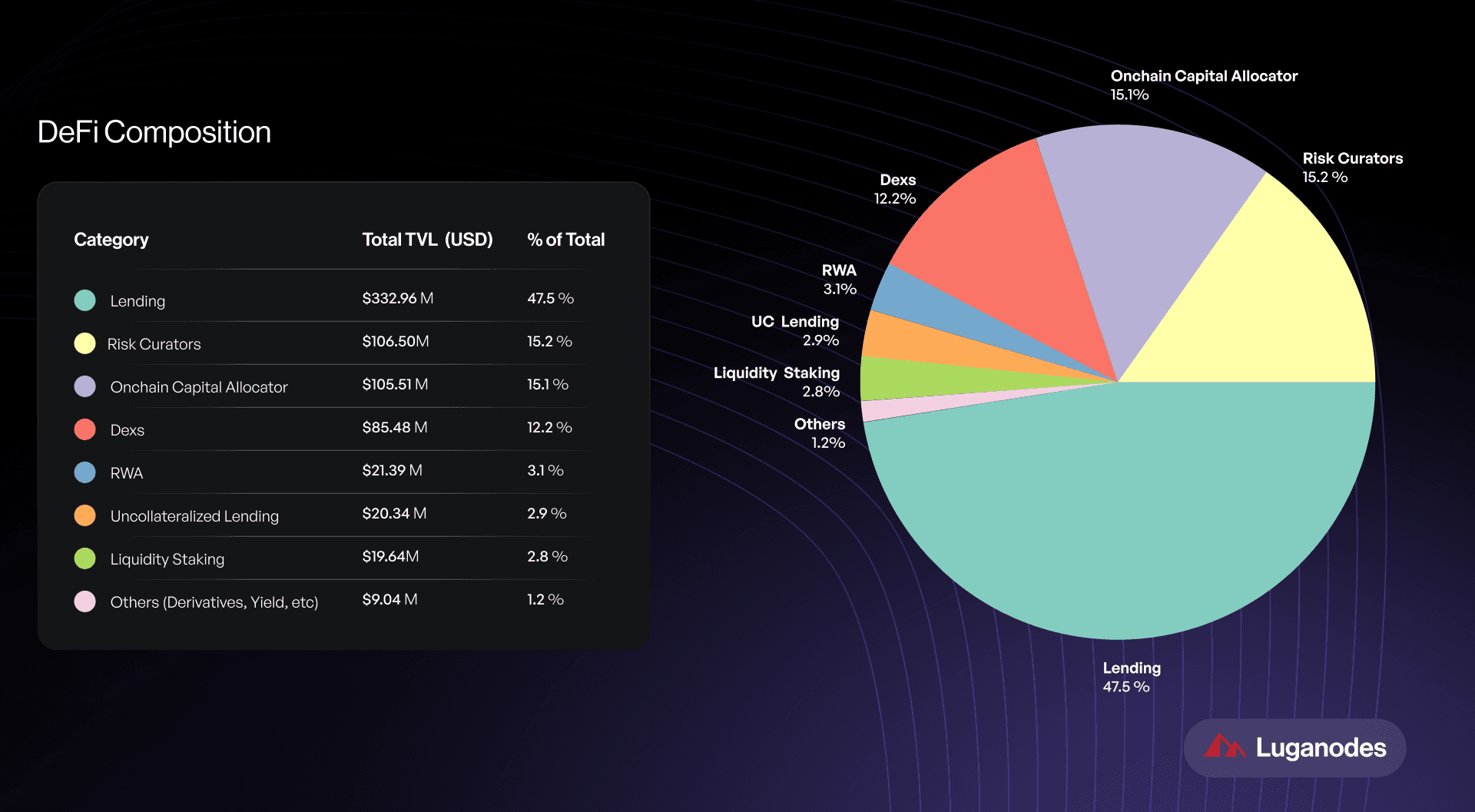Click the Category column header

click(x=111, y=240)
